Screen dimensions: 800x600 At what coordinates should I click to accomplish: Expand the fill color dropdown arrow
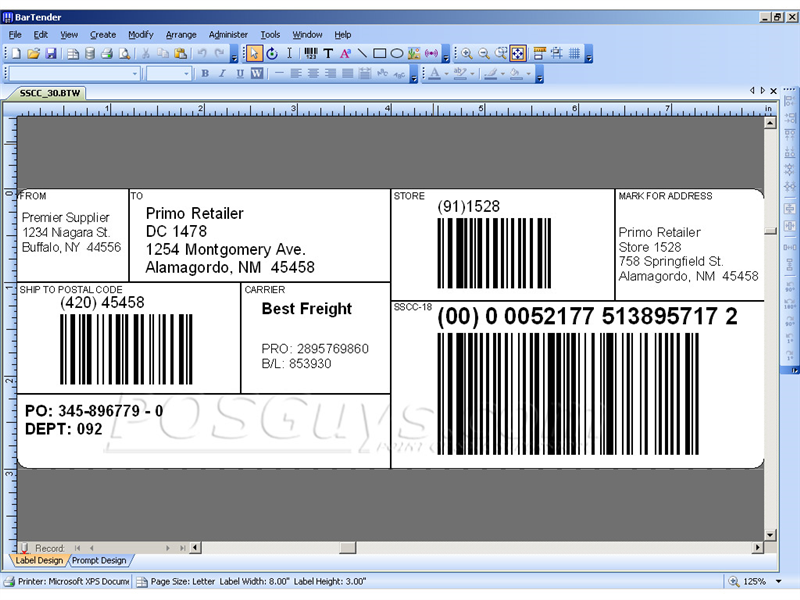(x=529, y=74)
